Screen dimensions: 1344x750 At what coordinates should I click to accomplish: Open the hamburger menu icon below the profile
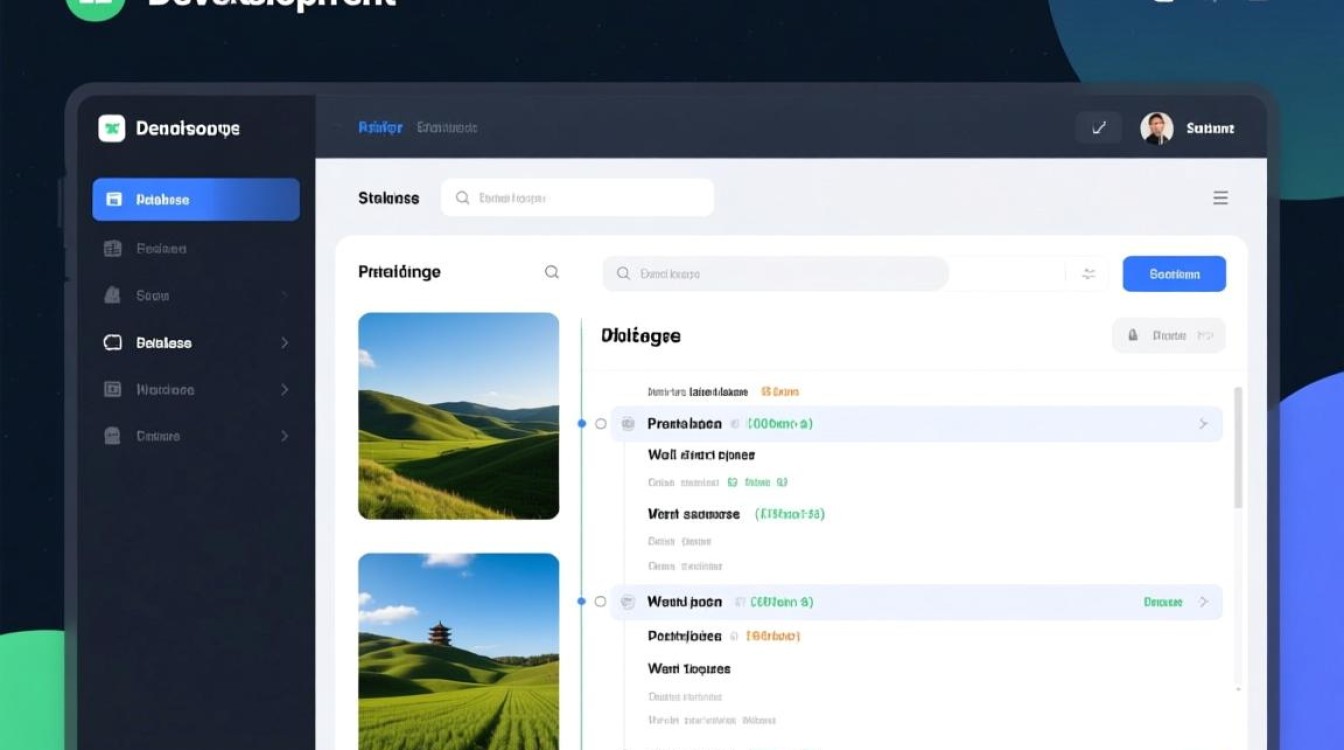1220,198
